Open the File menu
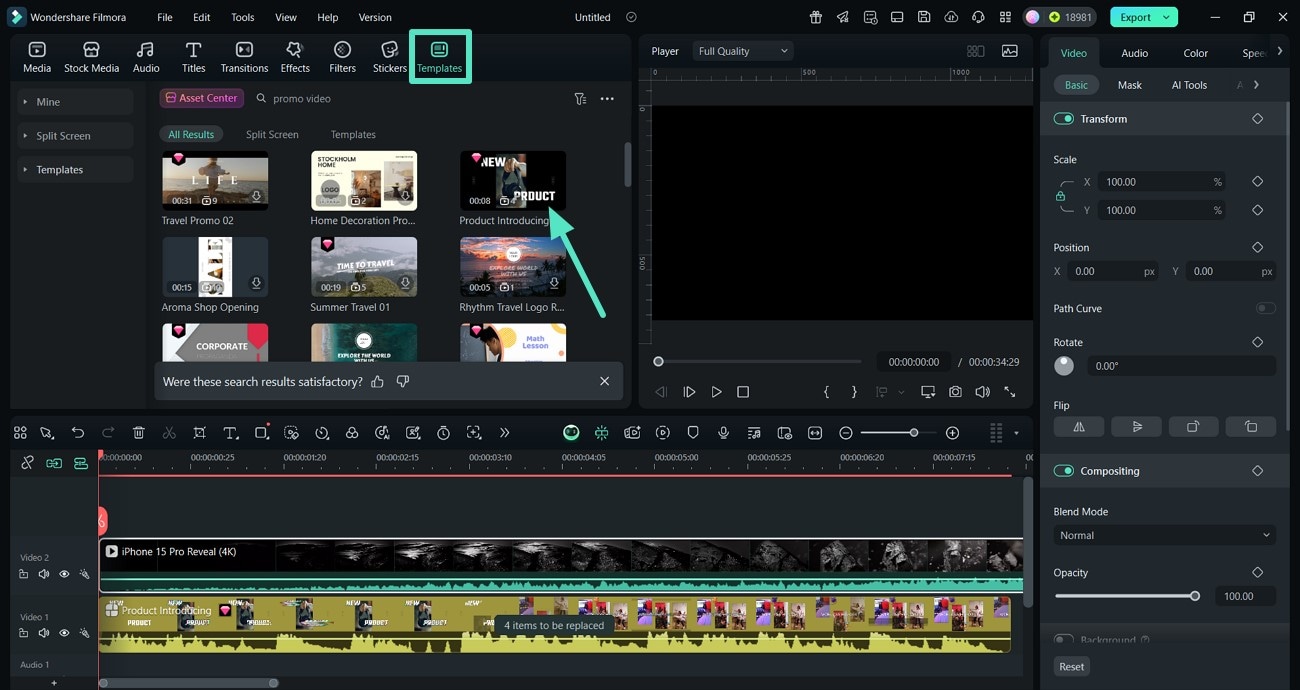Viewport: 1300px width, 690px height. coord(165,17)
